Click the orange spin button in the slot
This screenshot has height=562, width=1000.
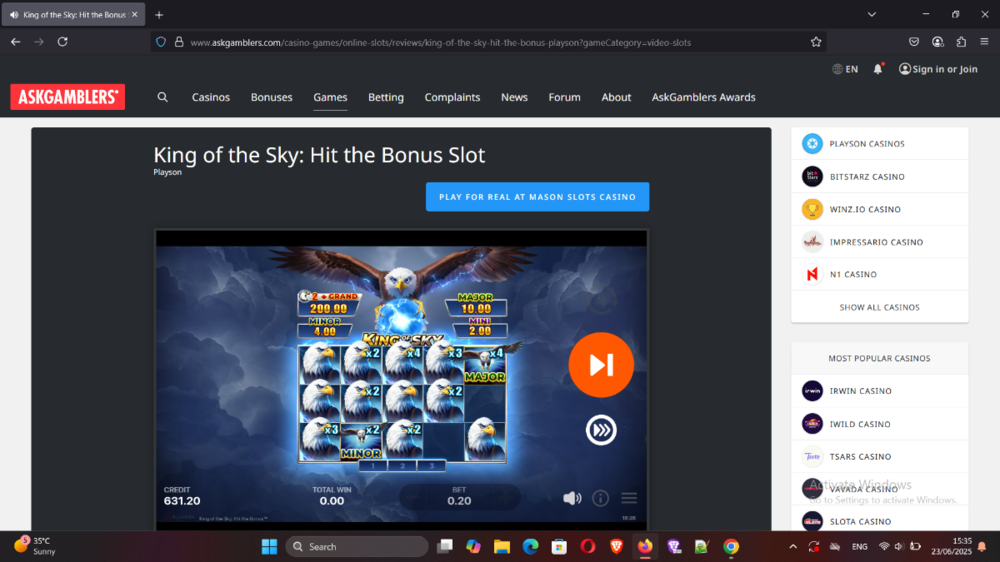601,365
